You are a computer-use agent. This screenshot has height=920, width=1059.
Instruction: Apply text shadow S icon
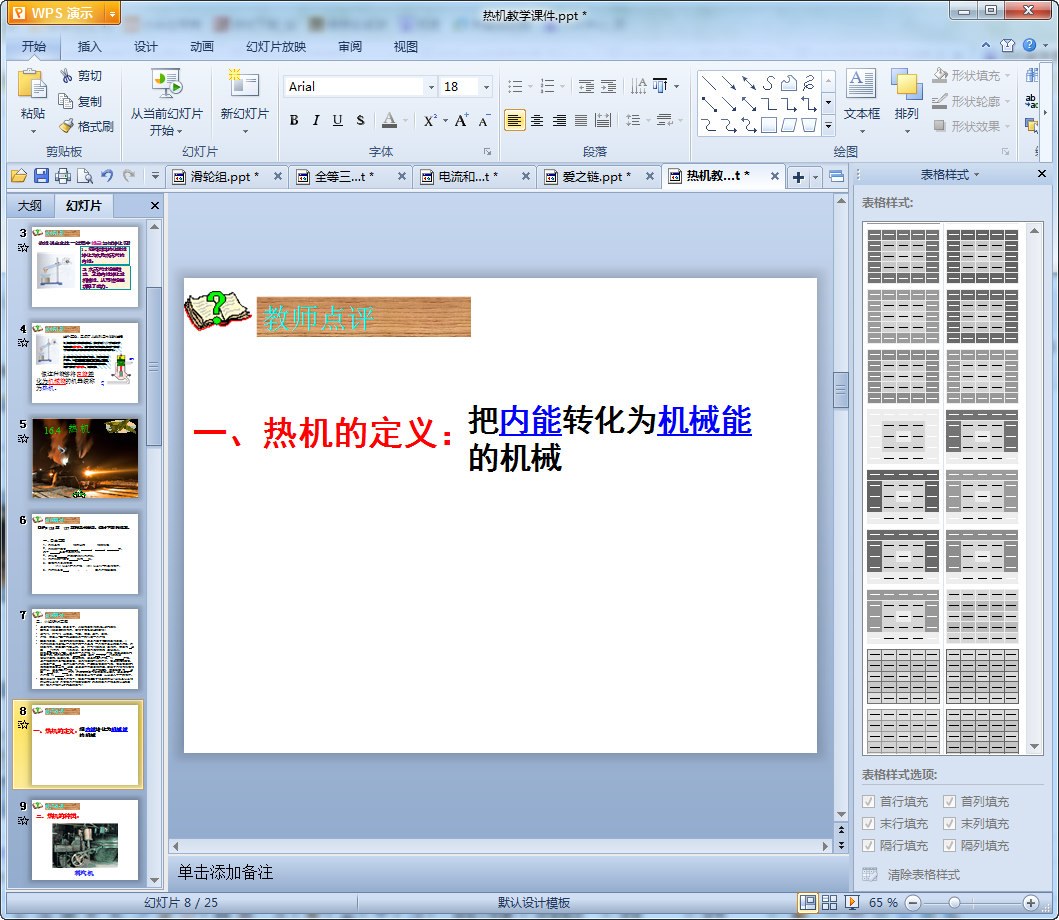(x=360, y=120)
